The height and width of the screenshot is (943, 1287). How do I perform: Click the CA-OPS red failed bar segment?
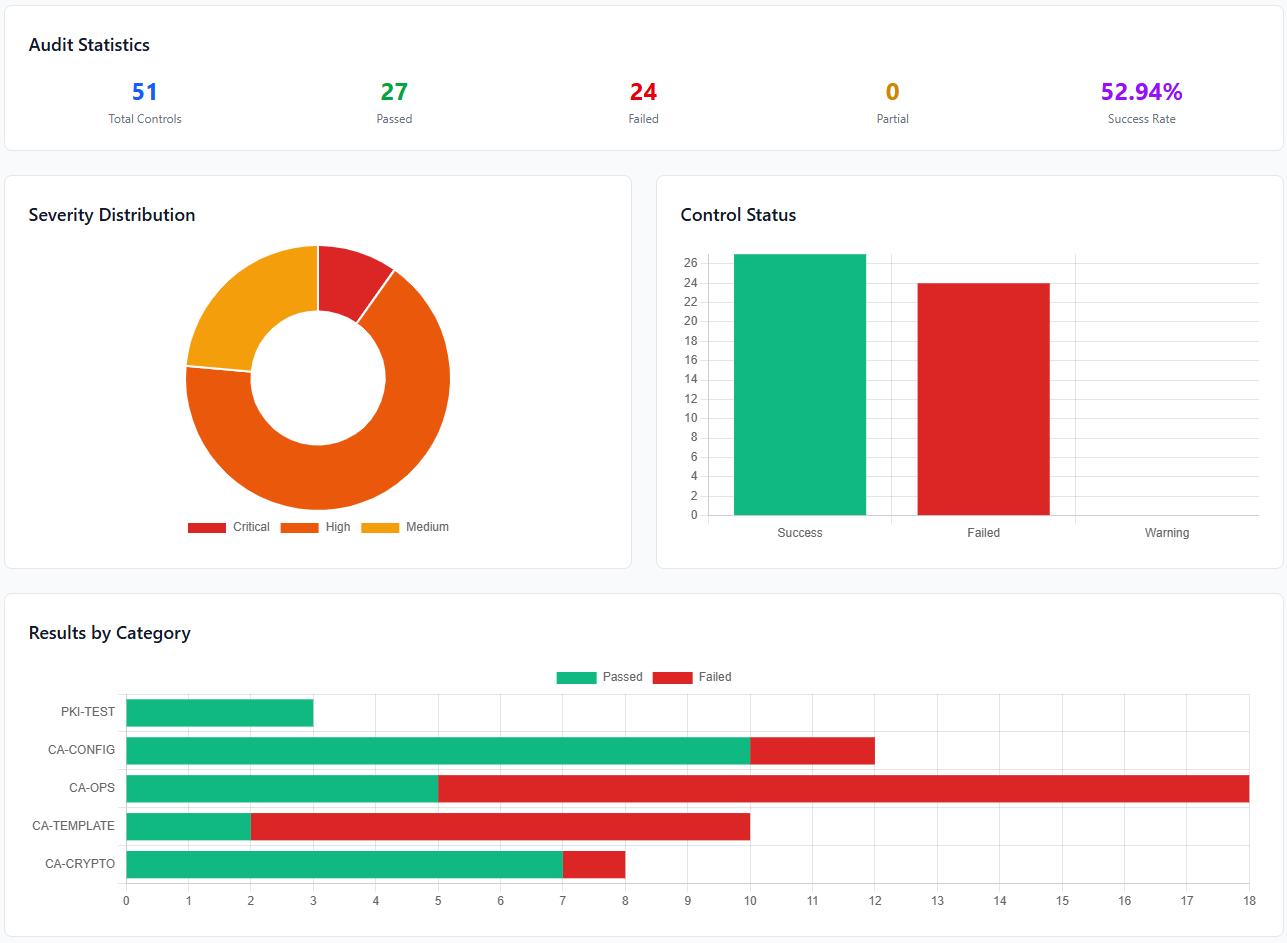pos(843,789)
